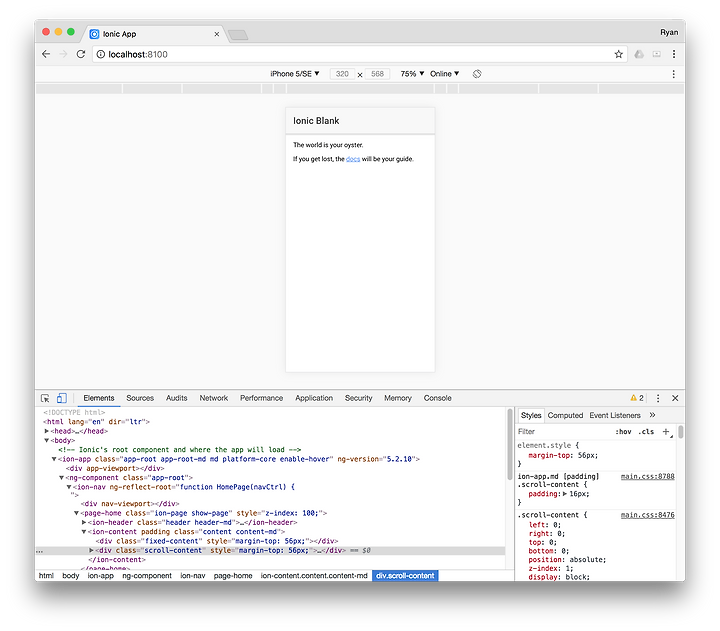Click the browser forward arrow
Image resolution: width=720 pixels, height=631 pixels.
click(63, 54)
